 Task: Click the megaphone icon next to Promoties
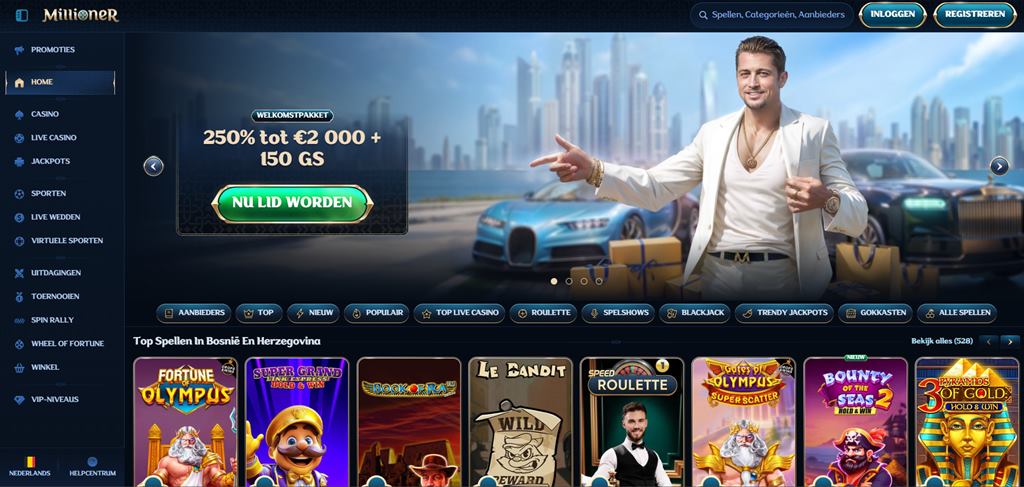pos(19,50)
